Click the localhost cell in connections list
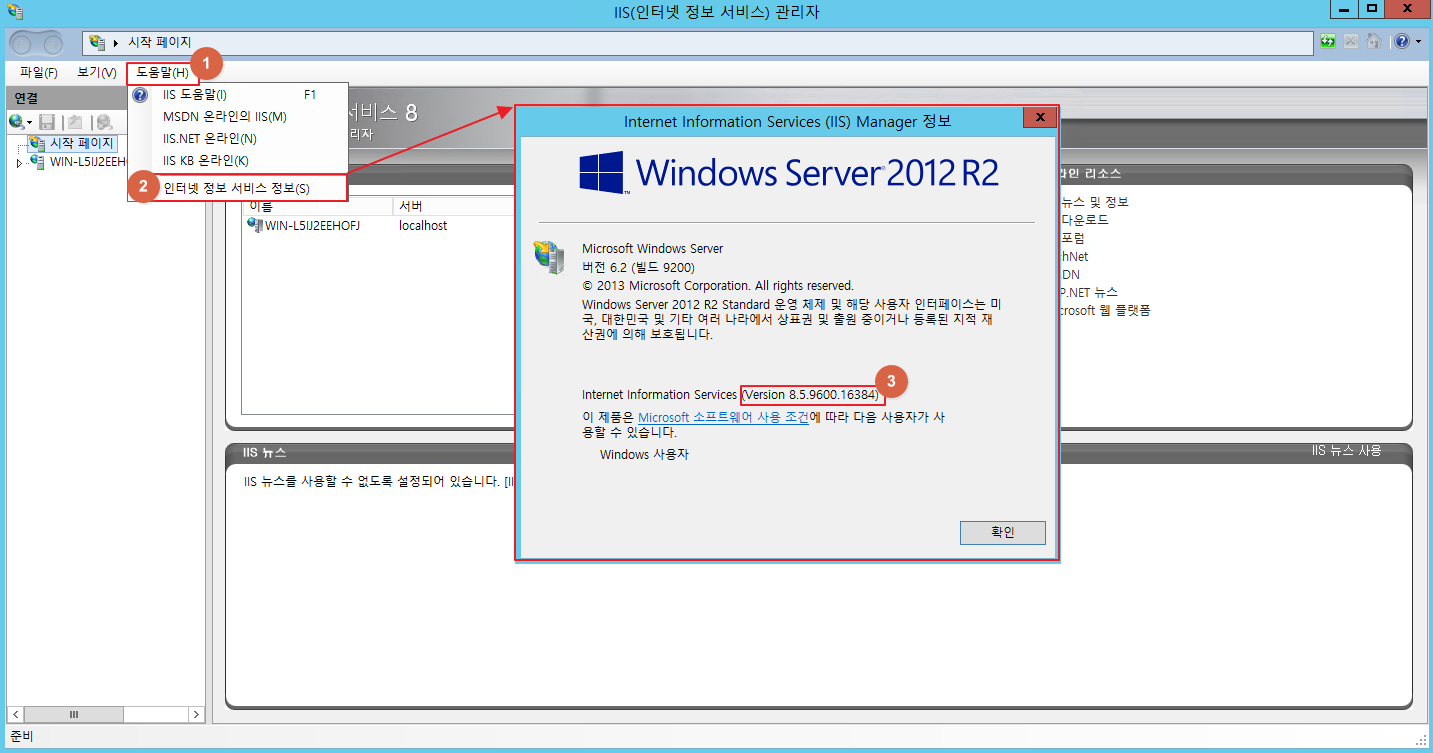This screenshot has height=753, width=1433. pyautogui.click(x=423, y=226)
